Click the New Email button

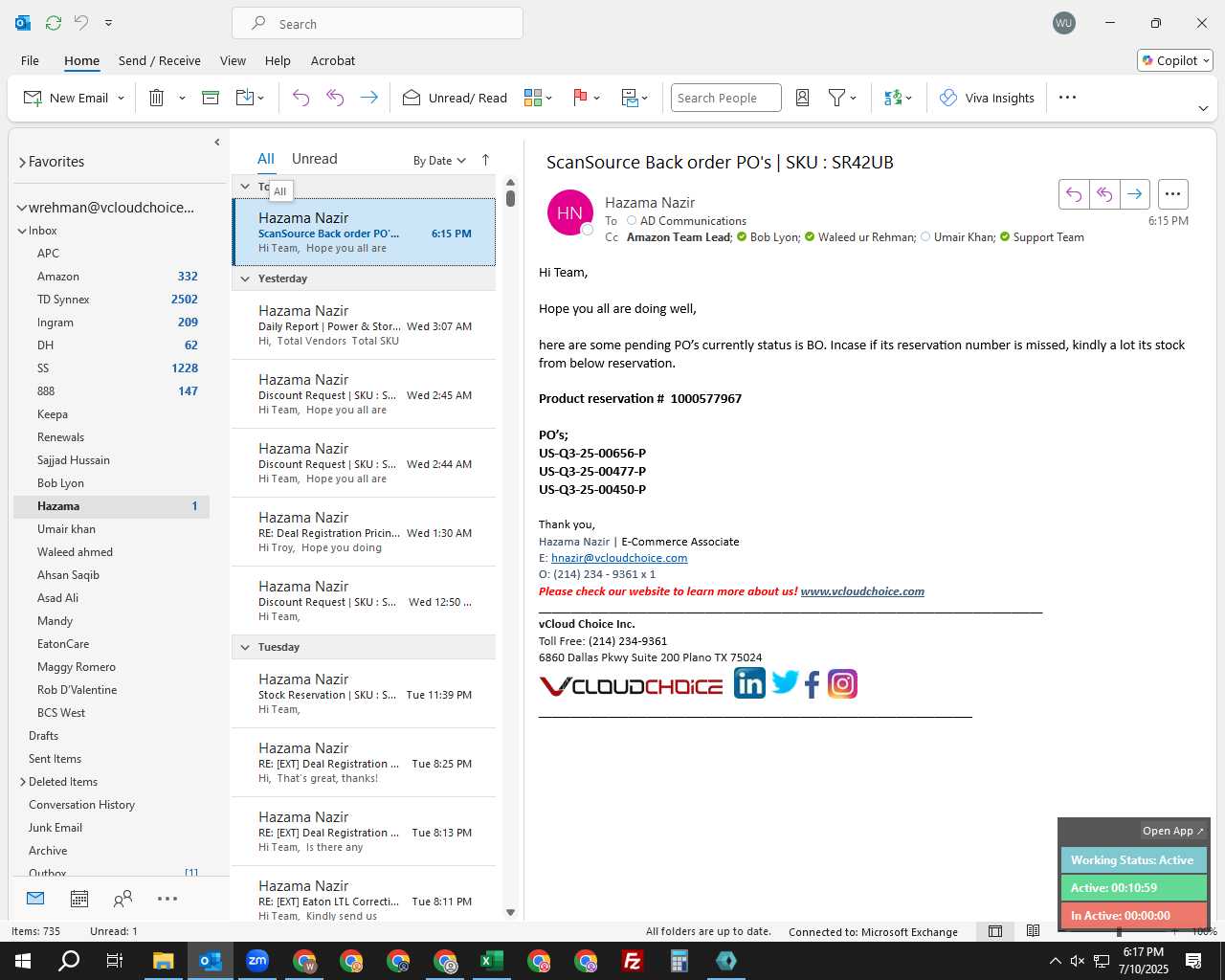(x=66, y=98)
